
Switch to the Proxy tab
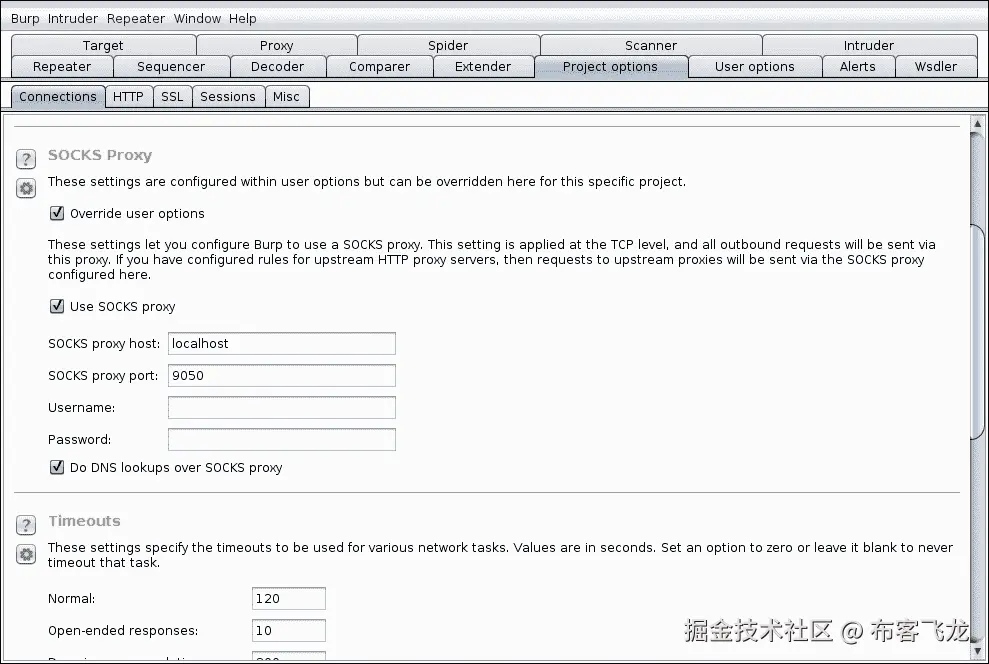[277, 45]
